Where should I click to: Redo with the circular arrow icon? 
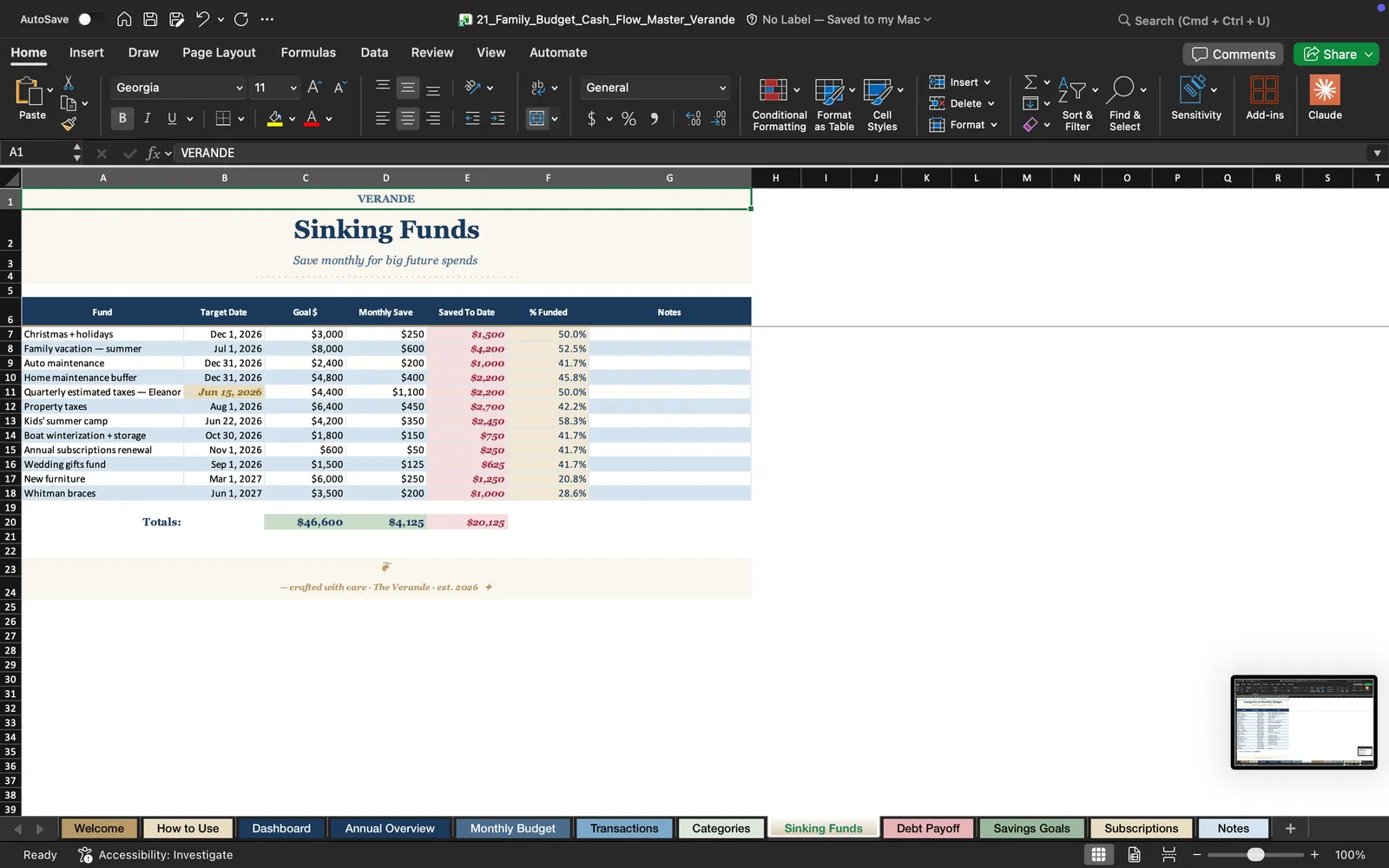pyautogui.click(x=241, y=19)
